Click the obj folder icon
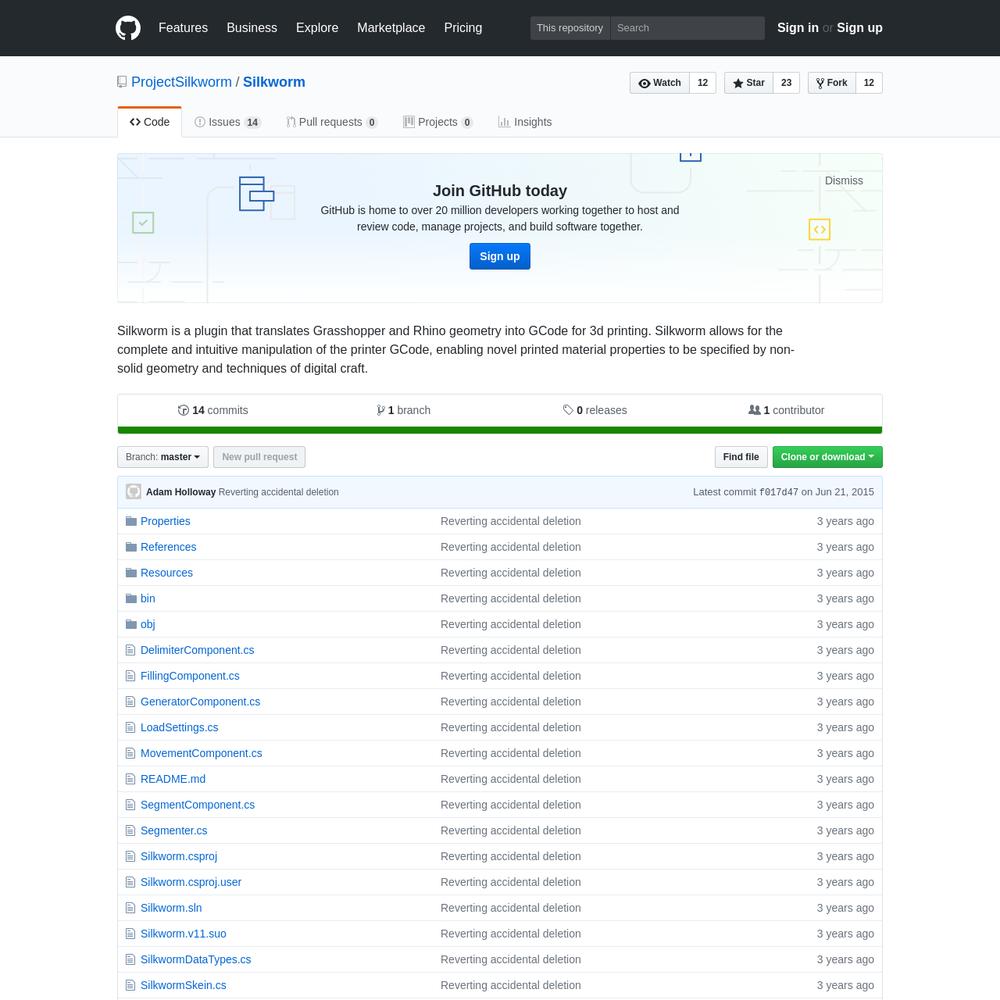1000x1000 pixels. [131, 624]
